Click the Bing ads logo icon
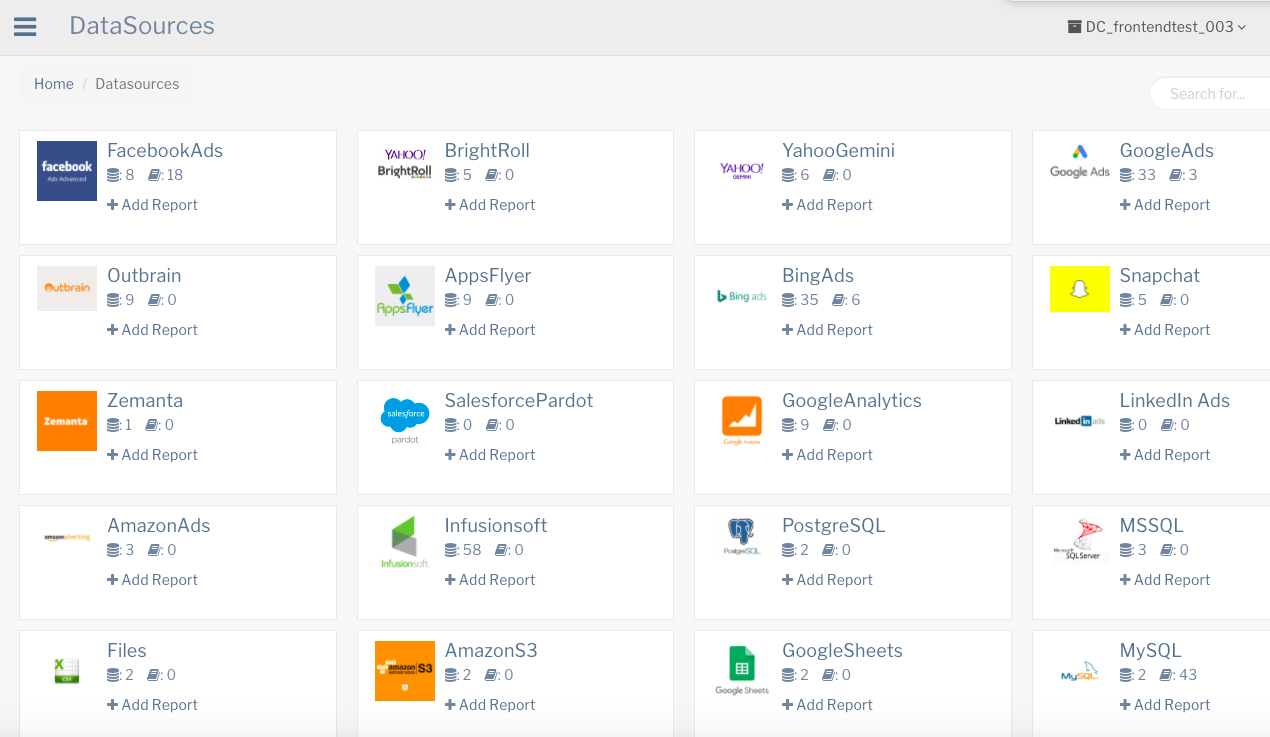Viewport: 1270px width, 737px height. pyautogui.click(x=742, y=296)
